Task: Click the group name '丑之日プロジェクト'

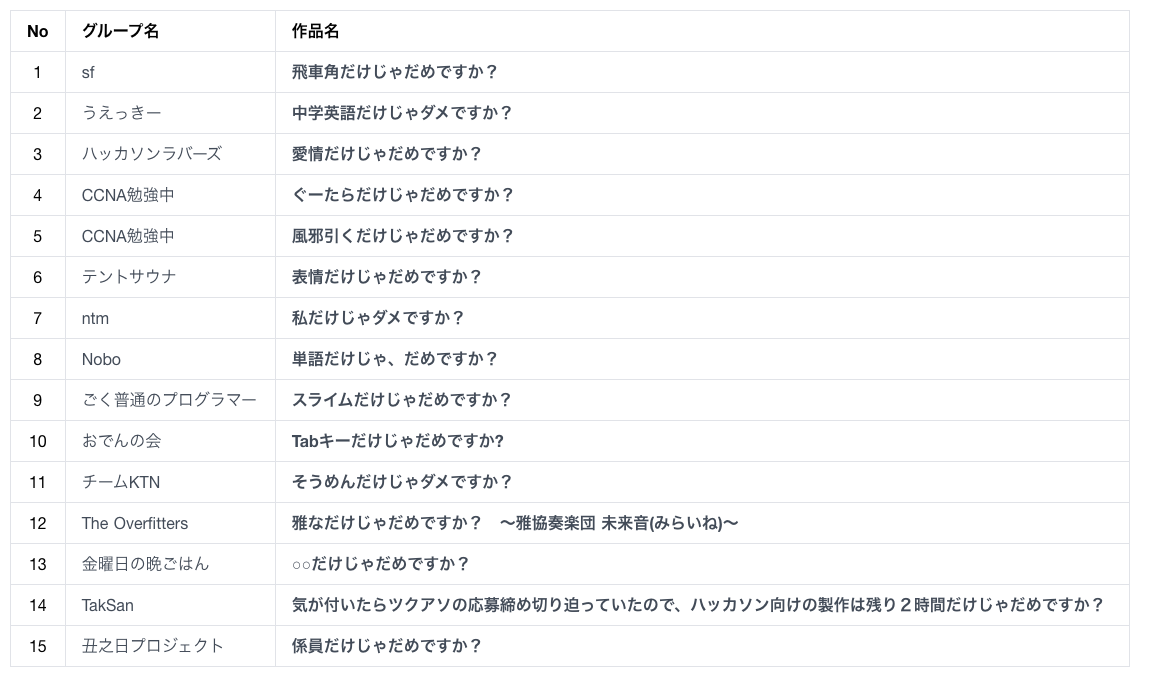Action: (x=153, y=646)
